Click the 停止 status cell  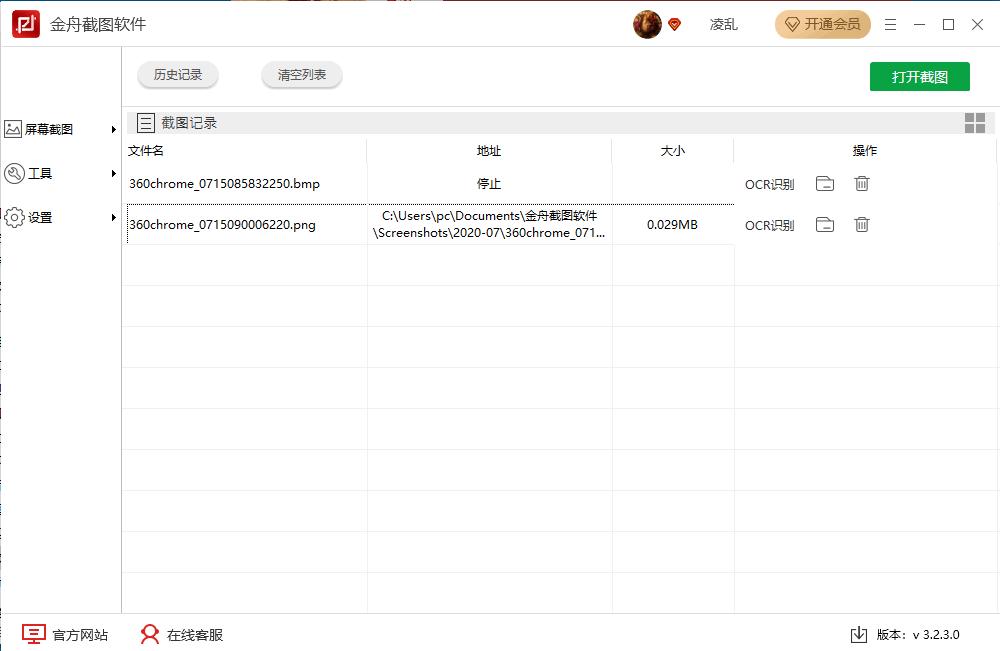(489, 184)
